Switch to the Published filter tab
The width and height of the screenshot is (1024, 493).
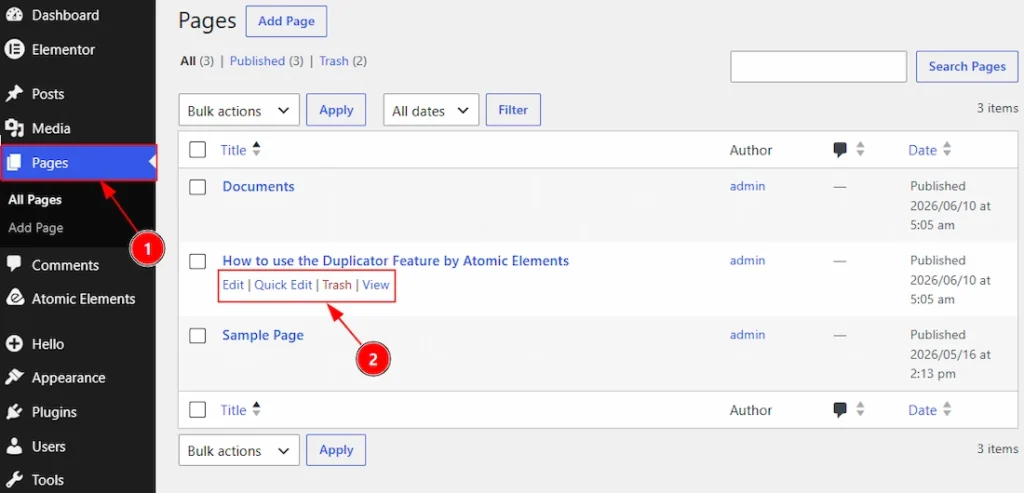pos(257,61)
